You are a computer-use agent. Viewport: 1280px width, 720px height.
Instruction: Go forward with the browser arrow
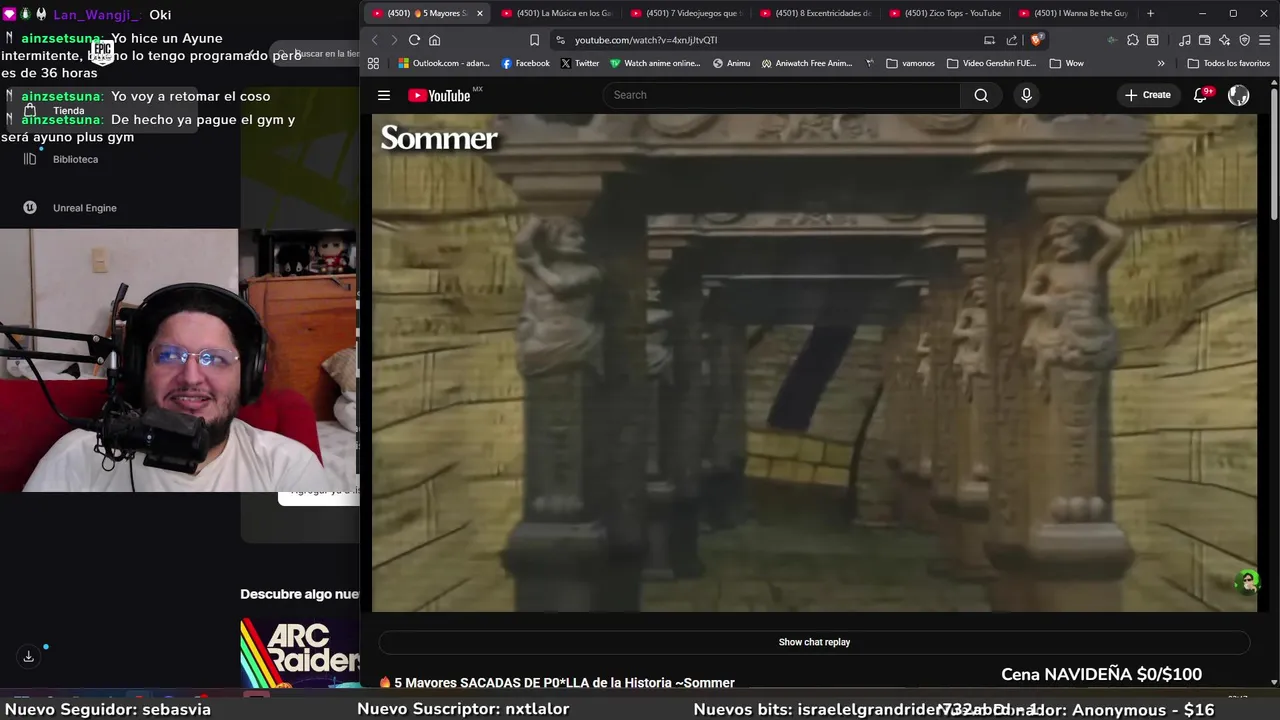[394, 40]
